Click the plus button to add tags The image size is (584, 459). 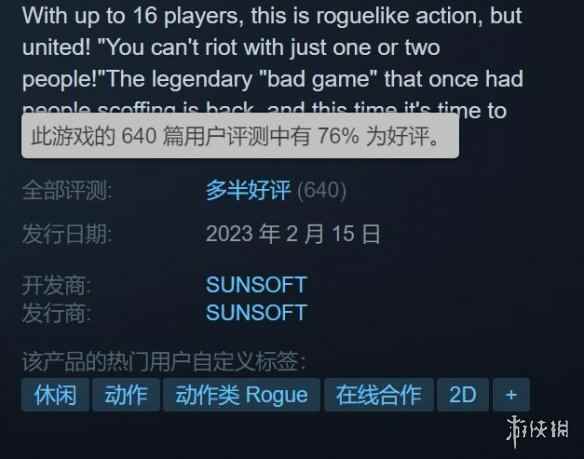511,395
